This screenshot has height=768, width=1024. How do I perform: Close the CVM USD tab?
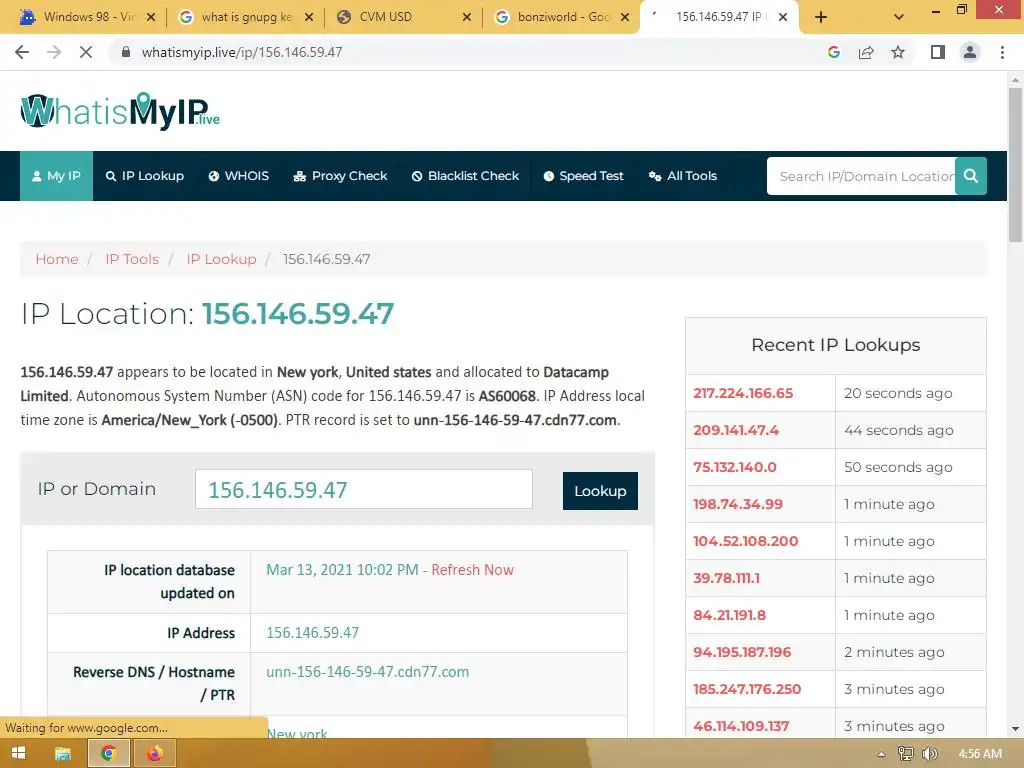tap(467, 17)
